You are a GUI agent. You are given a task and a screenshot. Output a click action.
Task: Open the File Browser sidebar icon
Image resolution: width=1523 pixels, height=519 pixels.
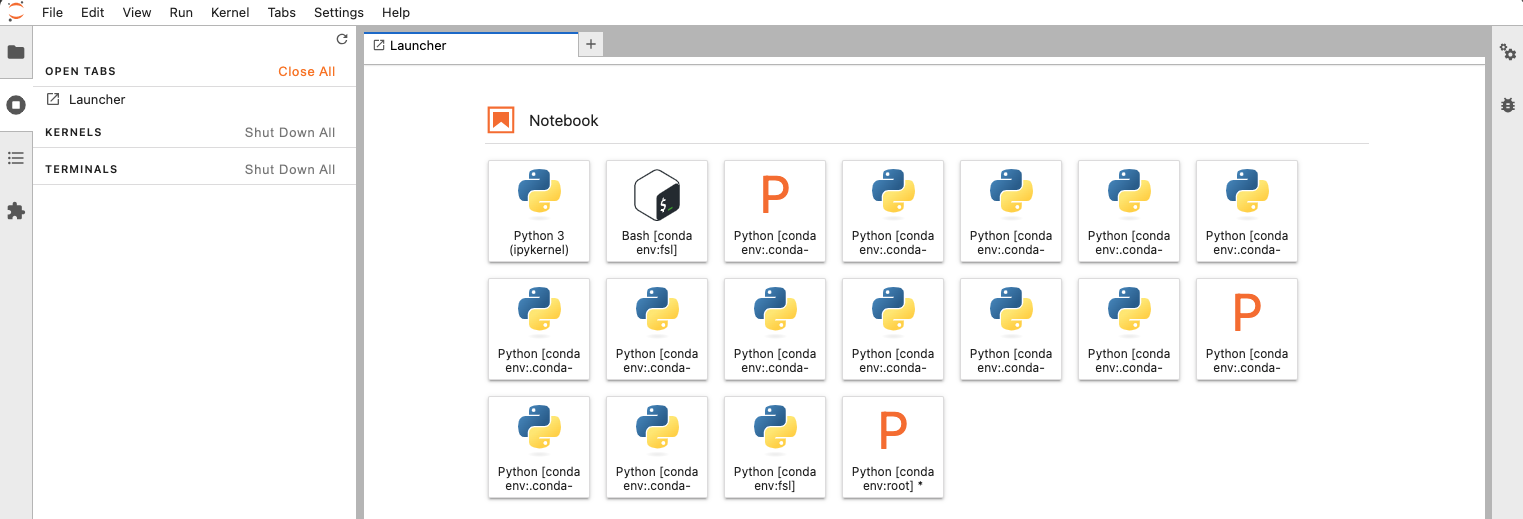point(16,52)
